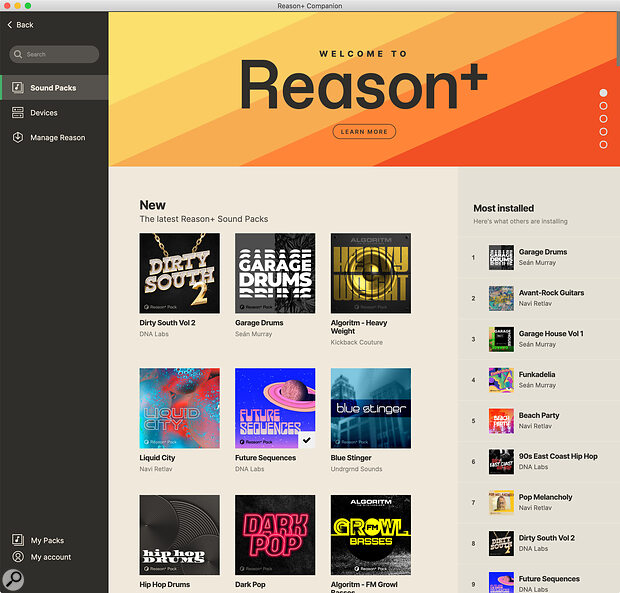Image resolution: width=620 pixels, height=593 pixels.
Task: Open the Devices section
Action: tap(54, 113)
